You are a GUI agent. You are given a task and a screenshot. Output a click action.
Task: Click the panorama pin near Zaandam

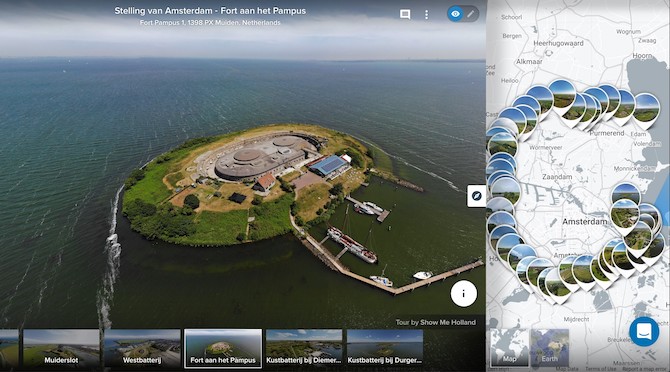(505, 190)
